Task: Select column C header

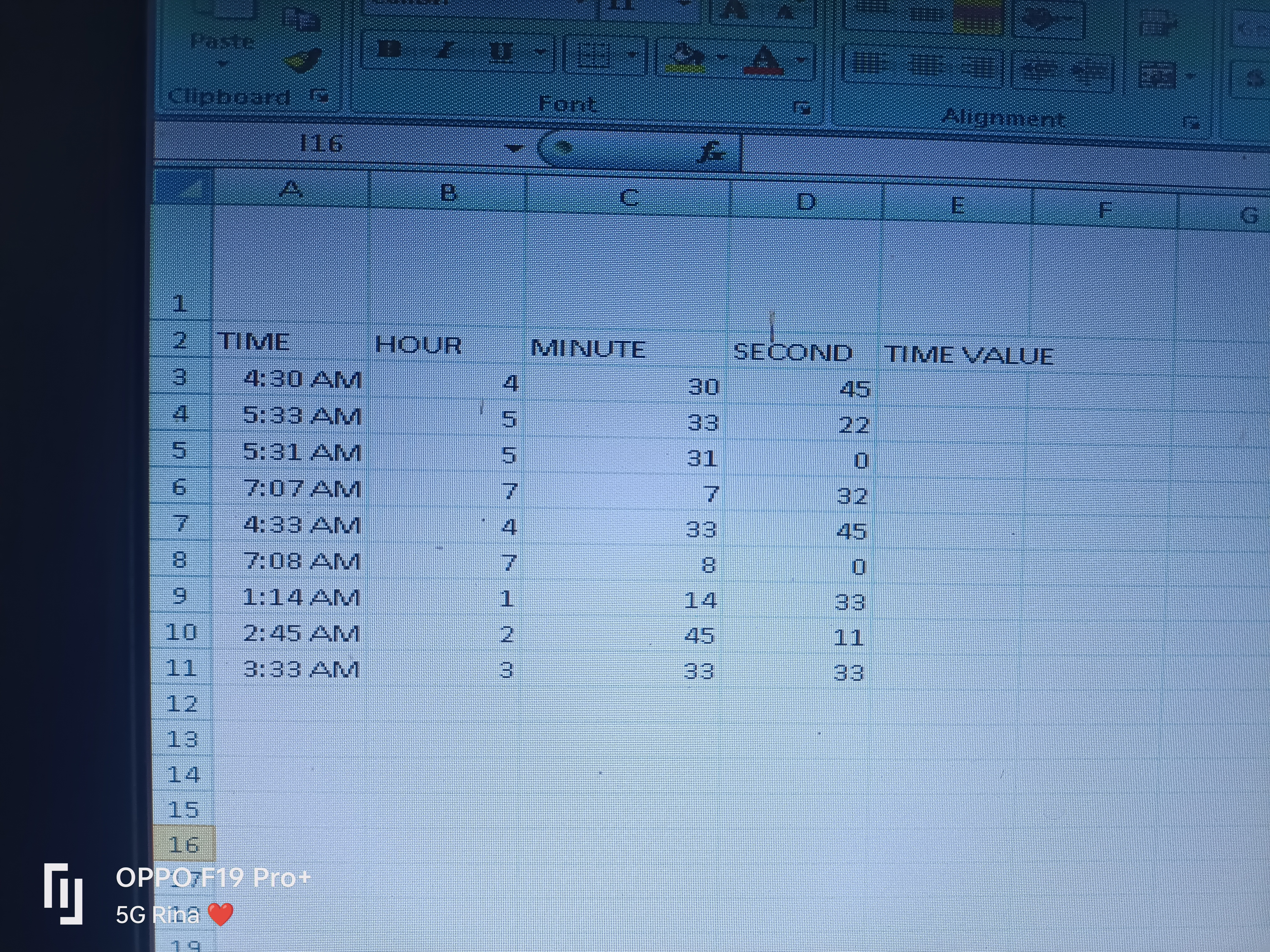Action: point(629,197)
